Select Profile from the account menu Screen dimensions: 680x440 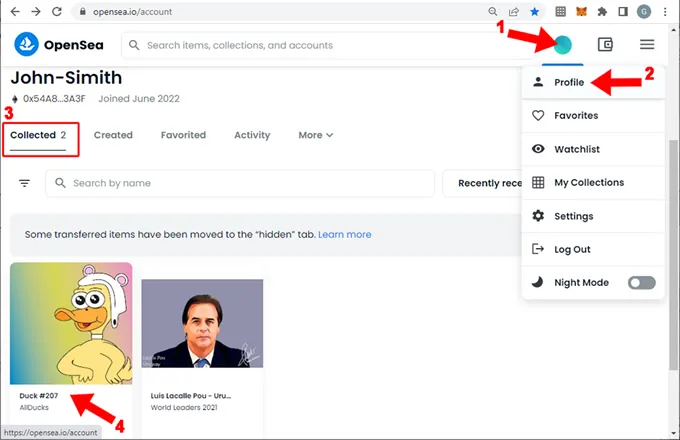[568, 82]
